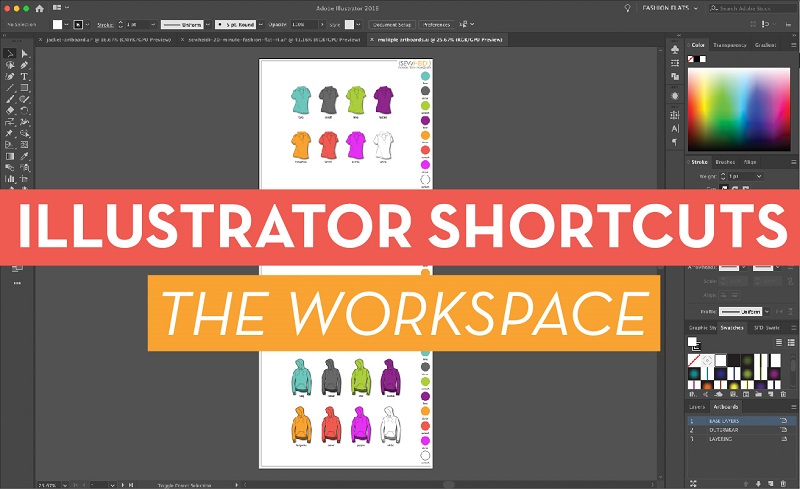Screen dimensions: 800x489
Task: Select the Line Segment tool
Action: click(x=10, y=88)
